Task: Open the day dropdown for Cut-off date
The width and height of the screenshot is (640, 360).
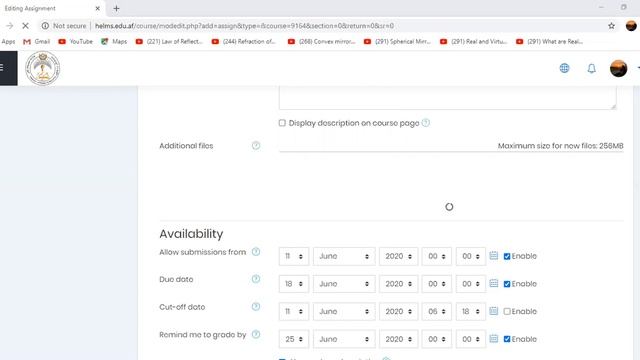Action: (294, 311)
